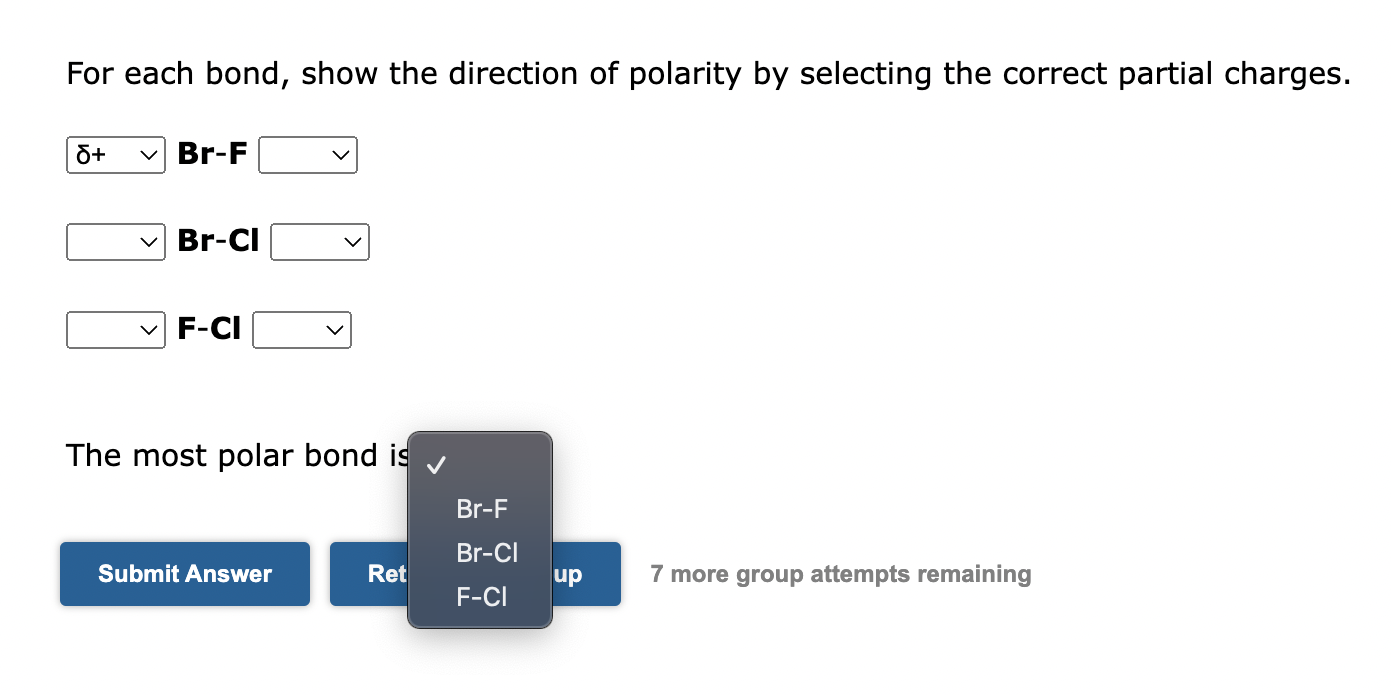Click the chevron on the dropdown after Br-F

[x=340, y=155]
